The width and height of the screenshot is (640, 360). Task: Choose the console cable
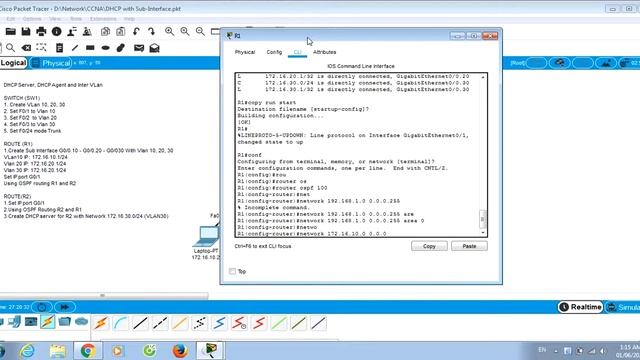pos(120,323)
